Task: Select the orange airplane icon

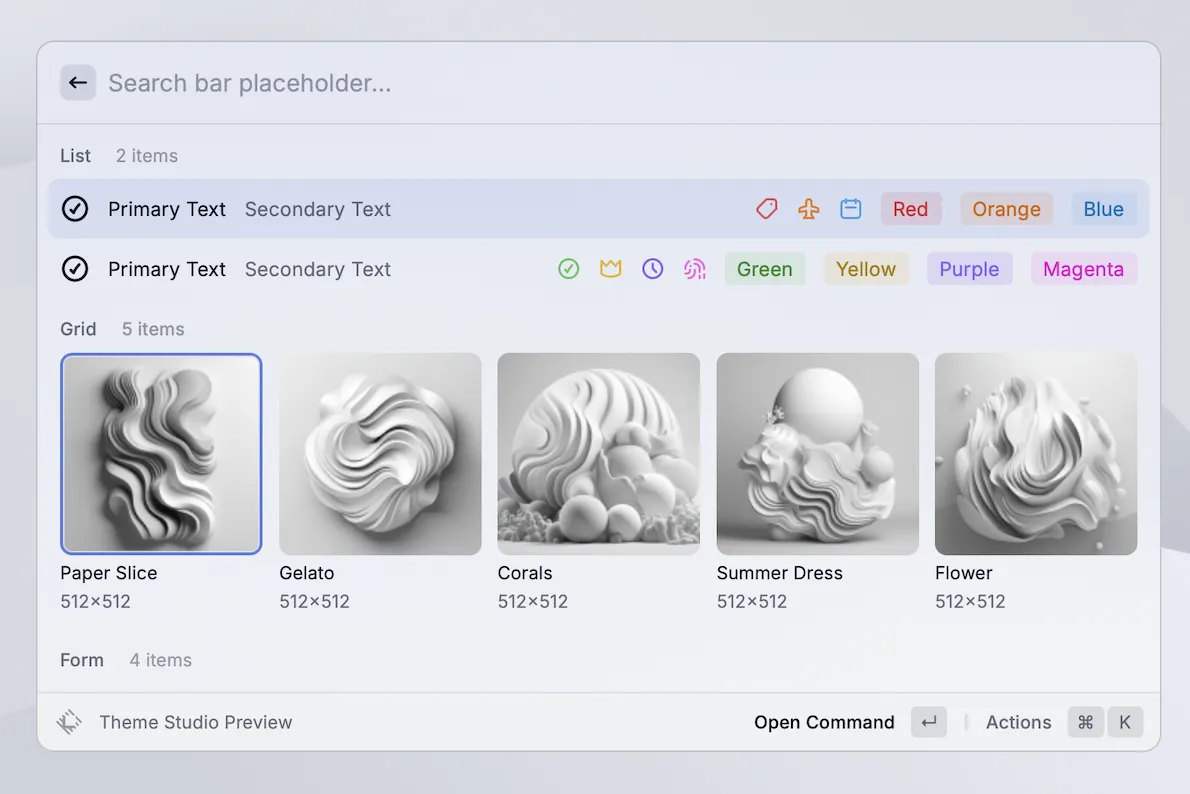Action: pyautogui.click(x=808, y=209)
